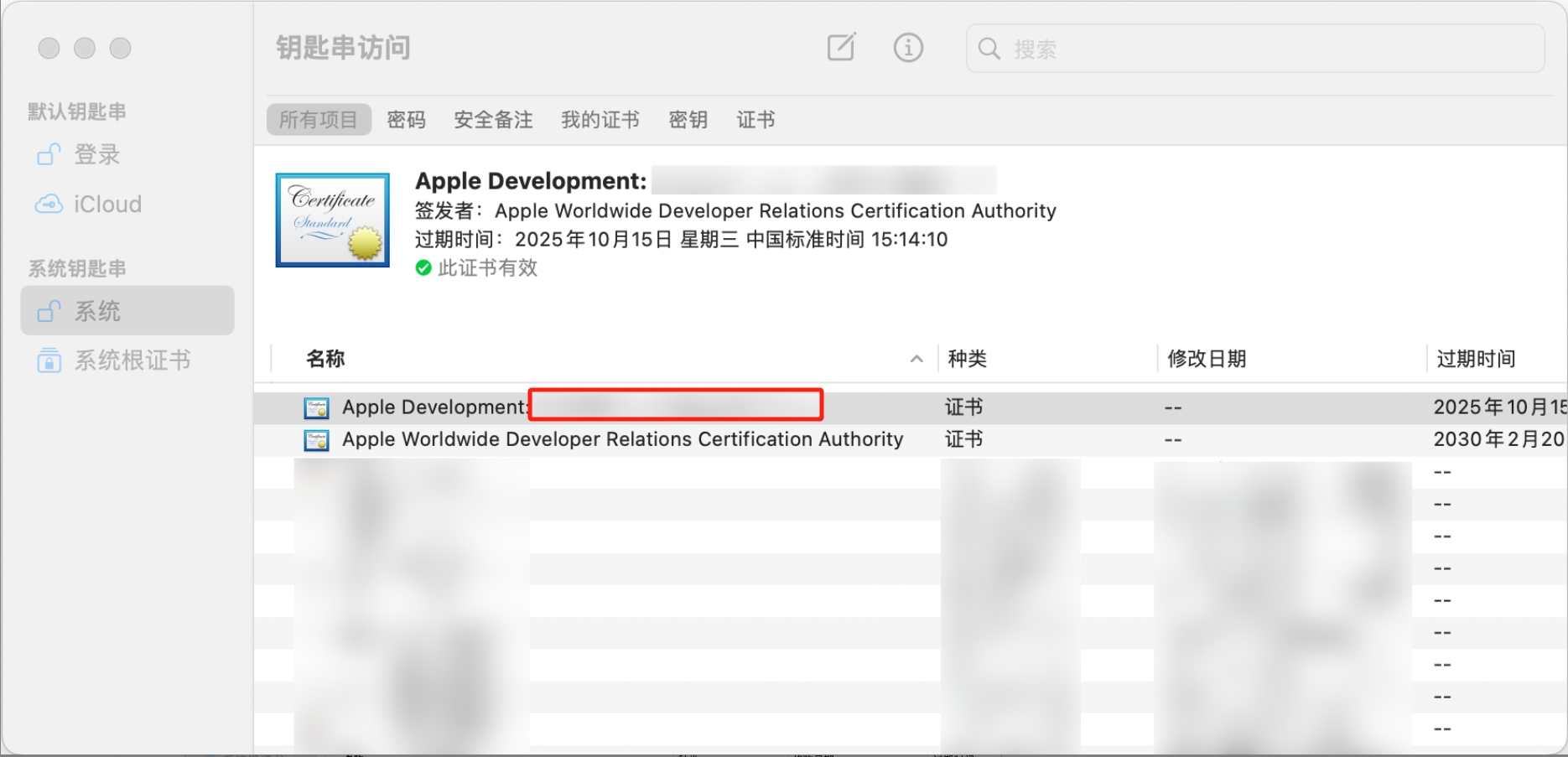Sort by the 名称 column header
The image size is (1568, 757).
tap(325, 359)
